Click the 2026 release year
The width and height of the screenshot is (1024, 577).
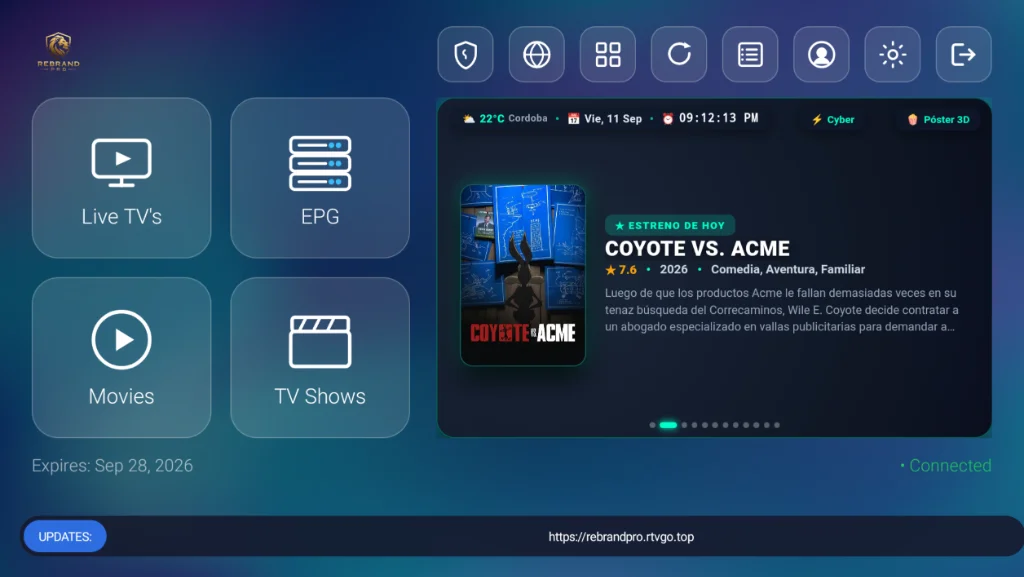click(x=673, y=270)
